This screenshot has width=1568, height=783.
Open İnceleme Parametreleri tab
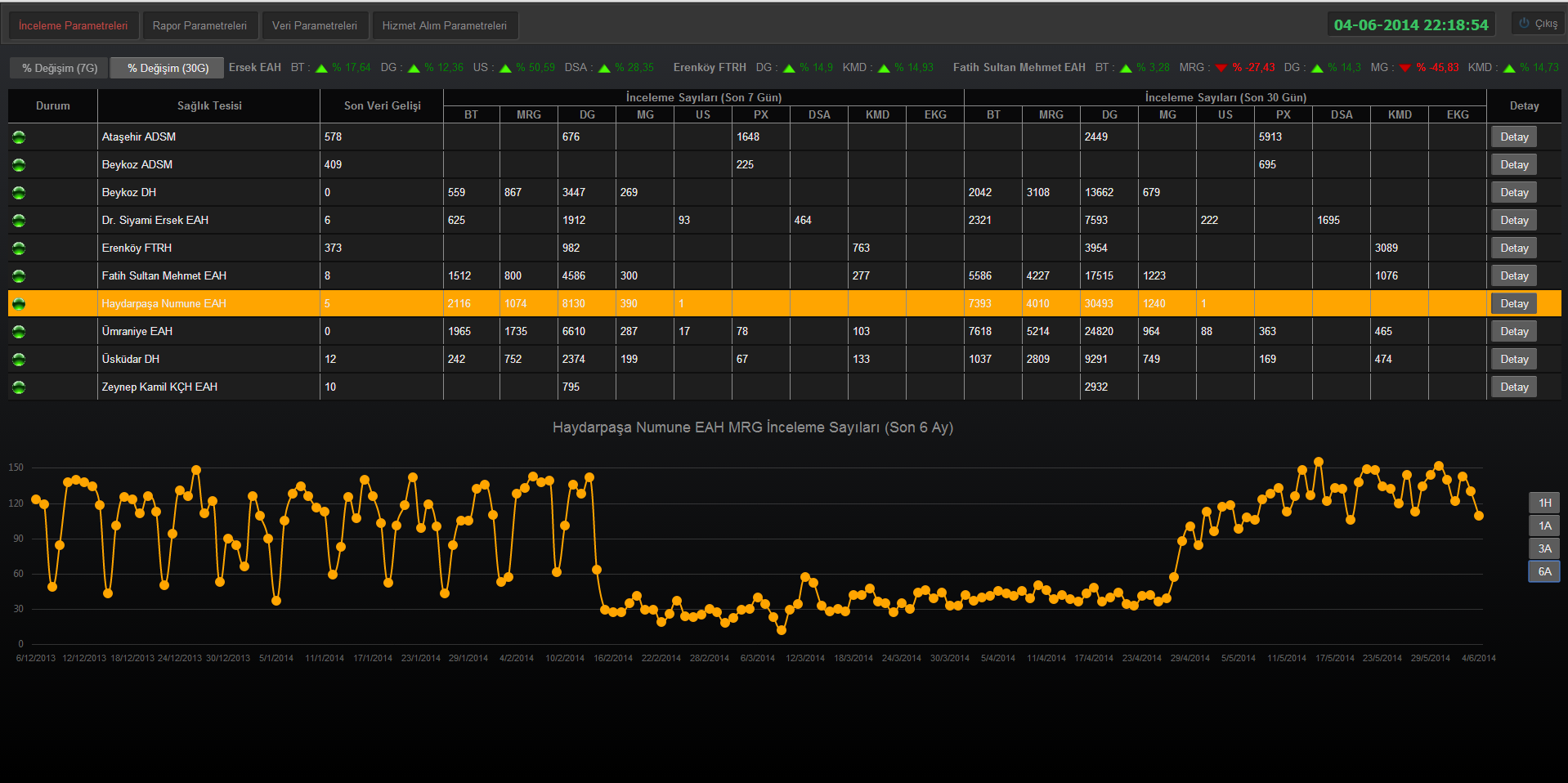pos(74,25)
